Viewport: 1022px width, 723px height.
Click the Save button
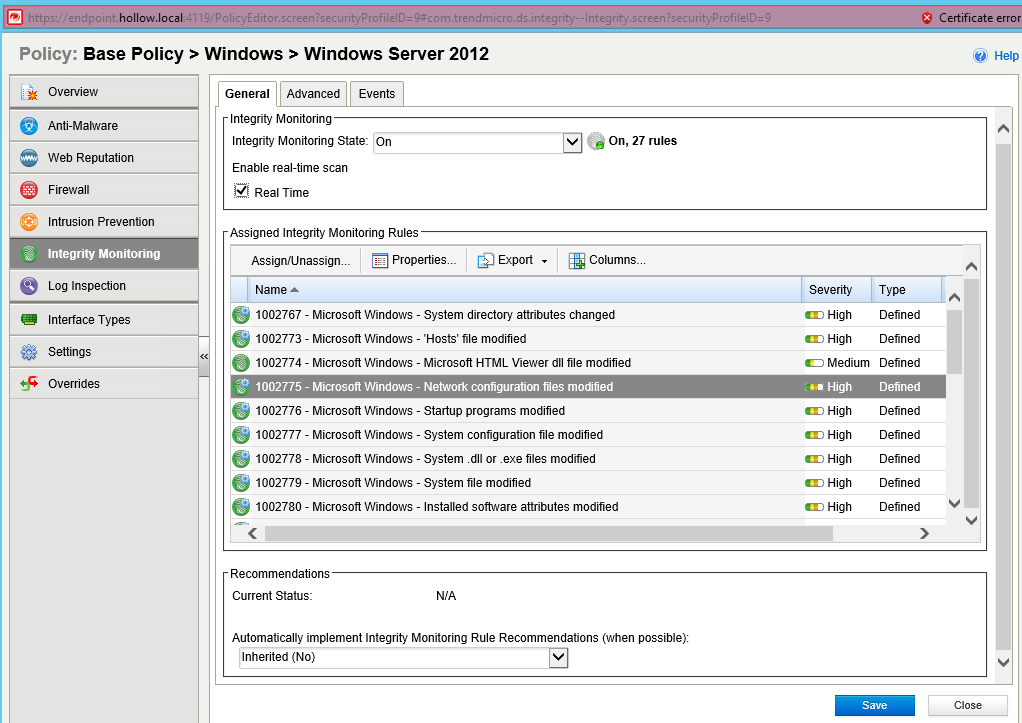click(x=874, y=705)
